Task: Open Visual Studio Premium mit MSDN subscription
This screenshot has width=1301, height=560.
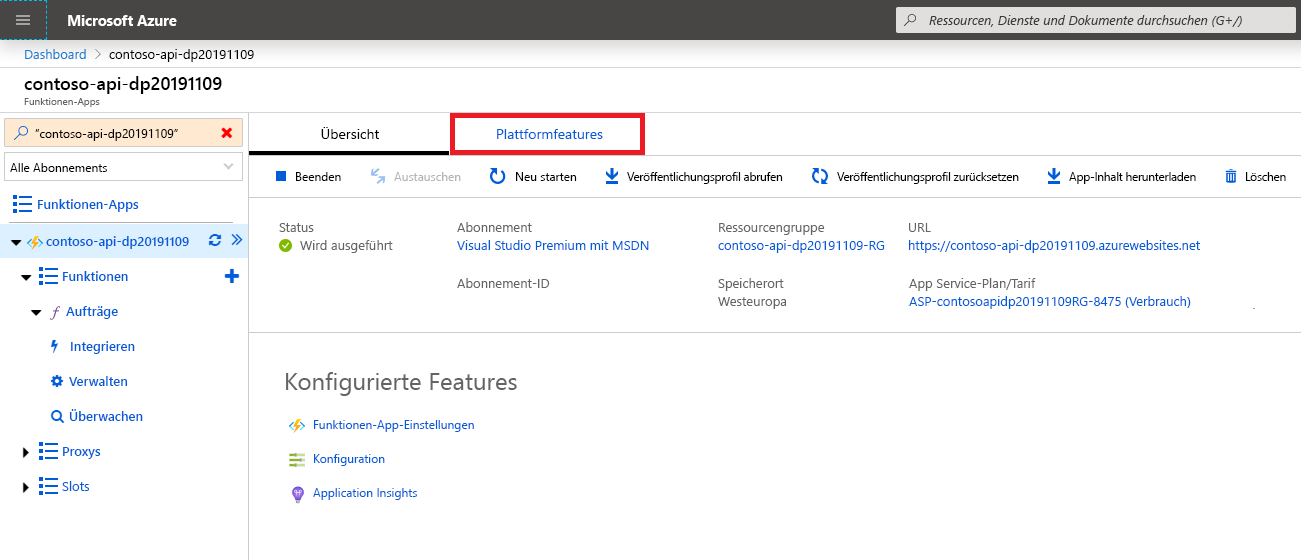Action: (x=553, y=245)
